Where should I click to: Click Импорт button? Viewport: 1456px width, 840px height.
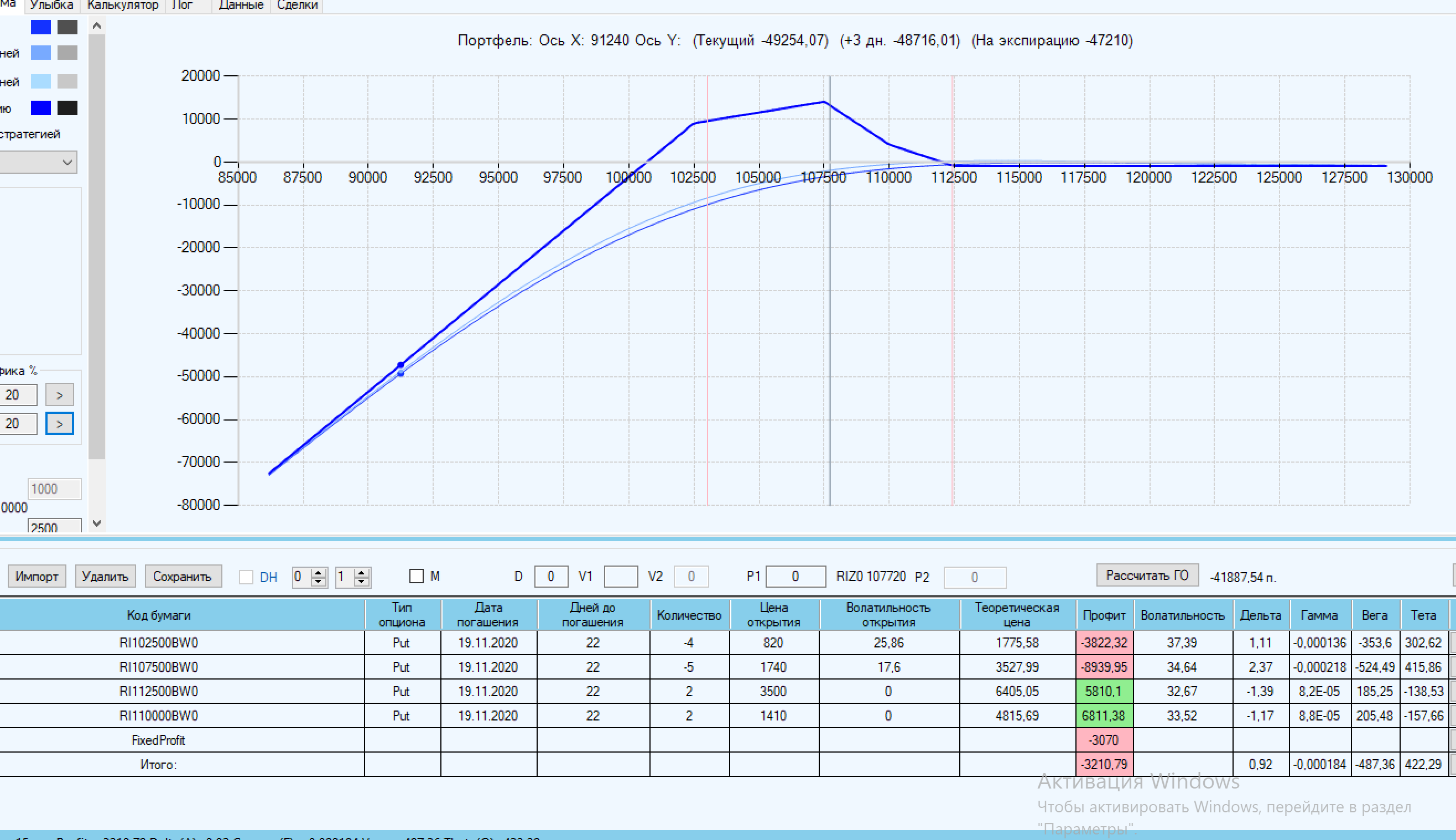[x=37, y=577]
